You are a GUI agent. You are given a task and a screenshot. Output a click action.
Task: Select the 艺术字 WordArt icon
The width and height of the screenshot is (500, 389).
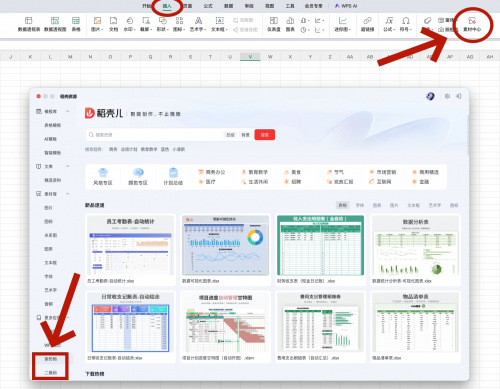198,24
